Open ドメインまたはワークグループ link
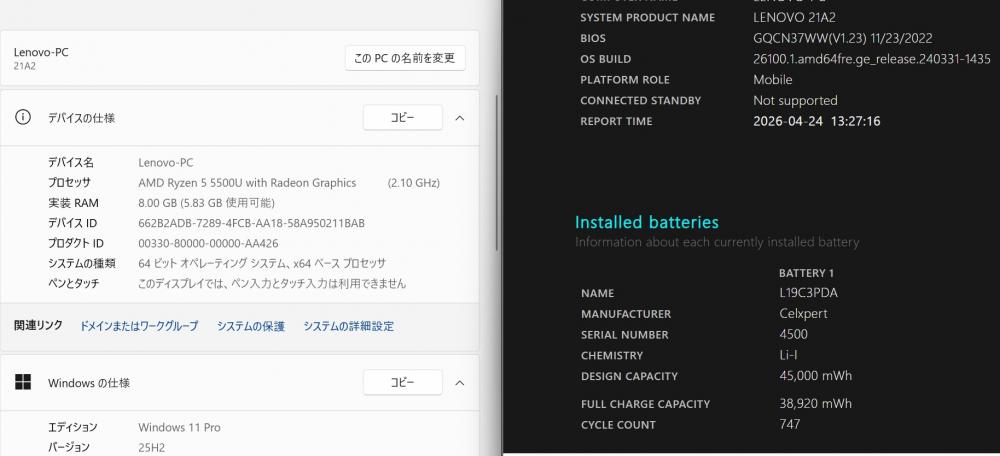Screen dimensions: 1000x456 click(139, 326)
